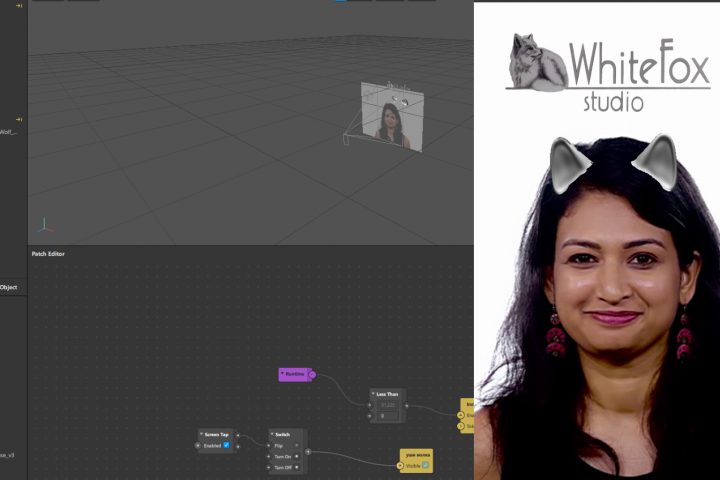Select the Screen Tap patch title
The image size is (720, 480).
pyautogui.click(x=216, y=435)
